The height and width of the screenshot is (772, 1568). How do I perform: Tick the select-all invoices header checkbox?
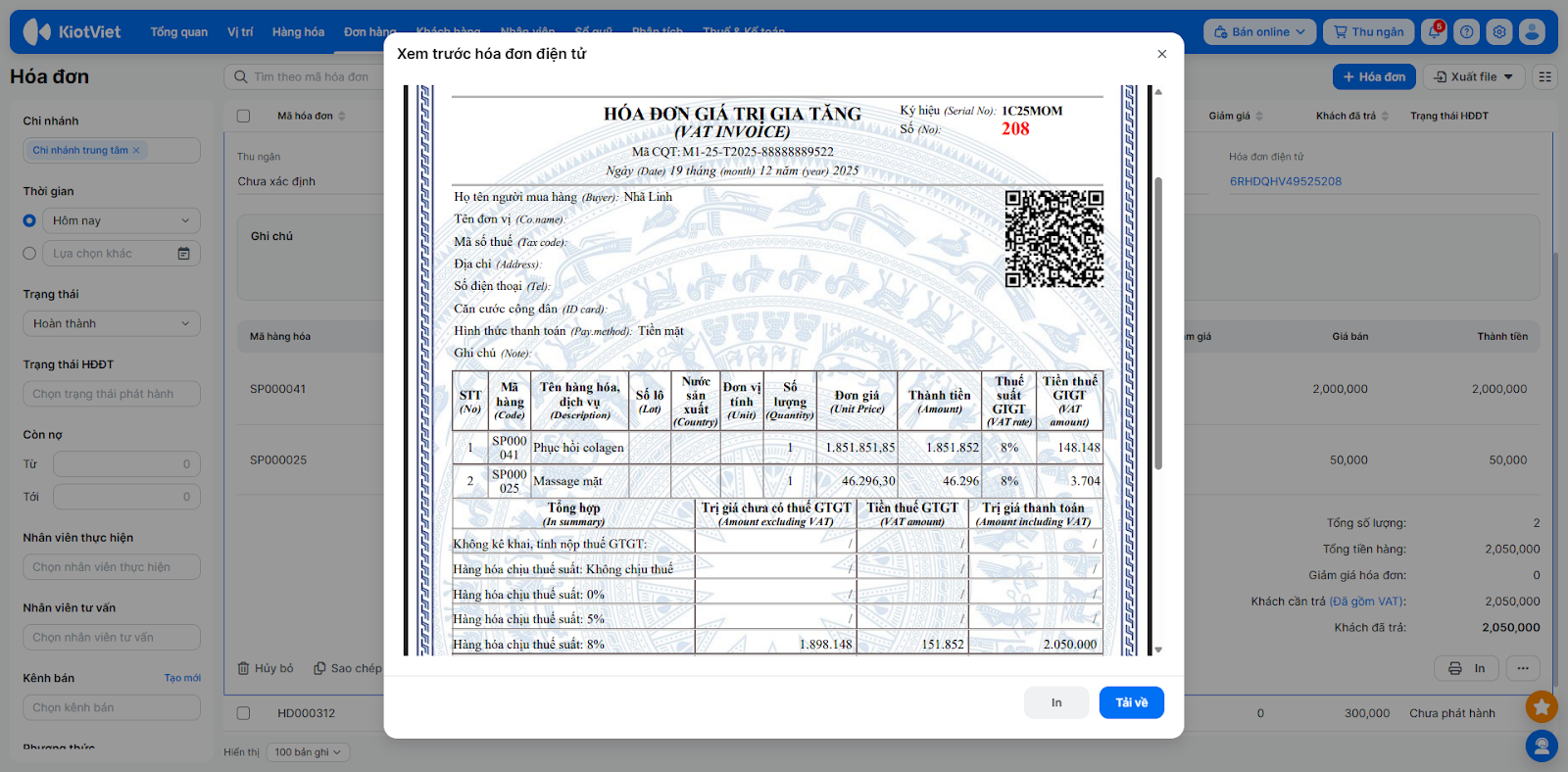coord(243,116)
